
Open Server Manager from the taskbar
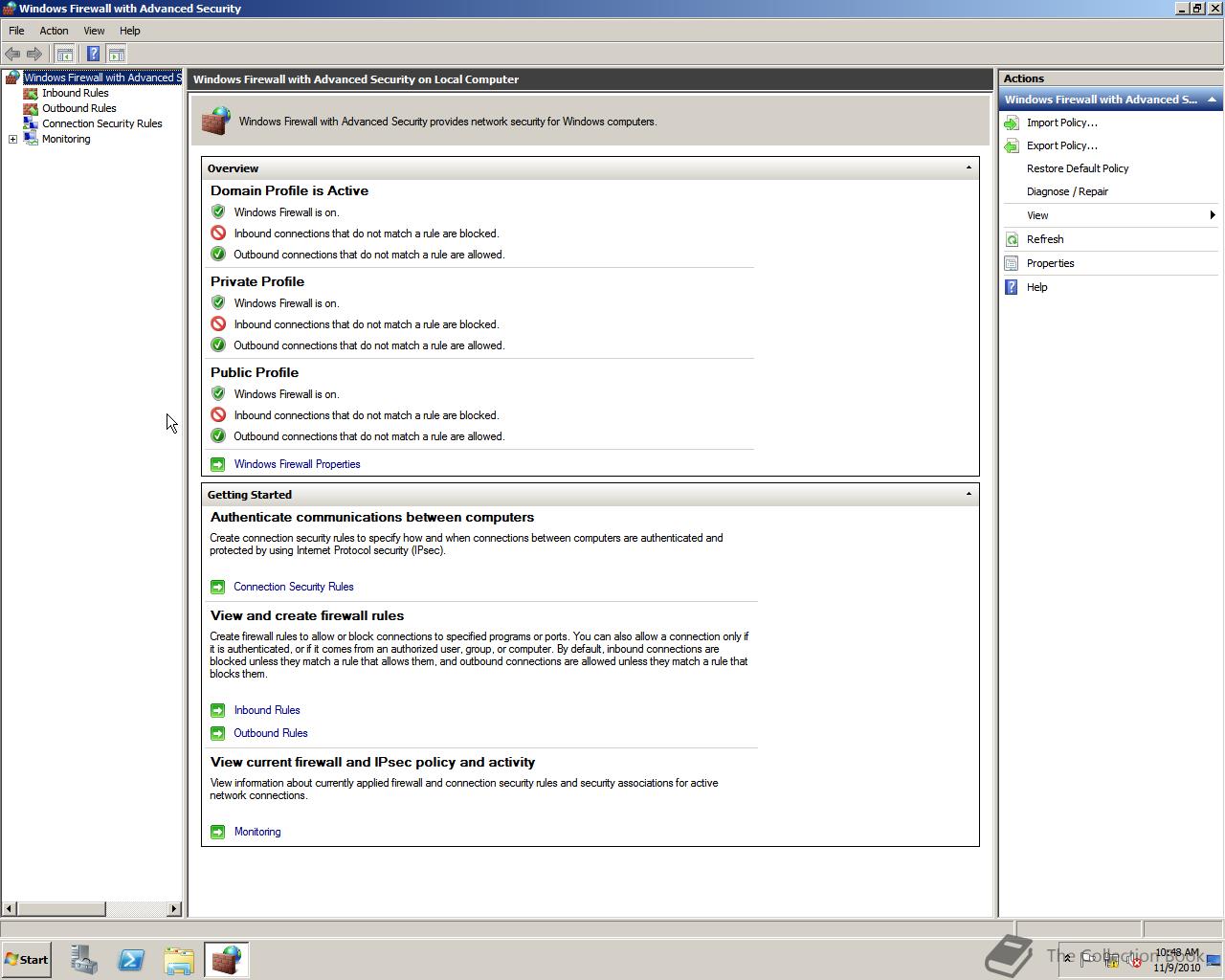click(83, 960)
